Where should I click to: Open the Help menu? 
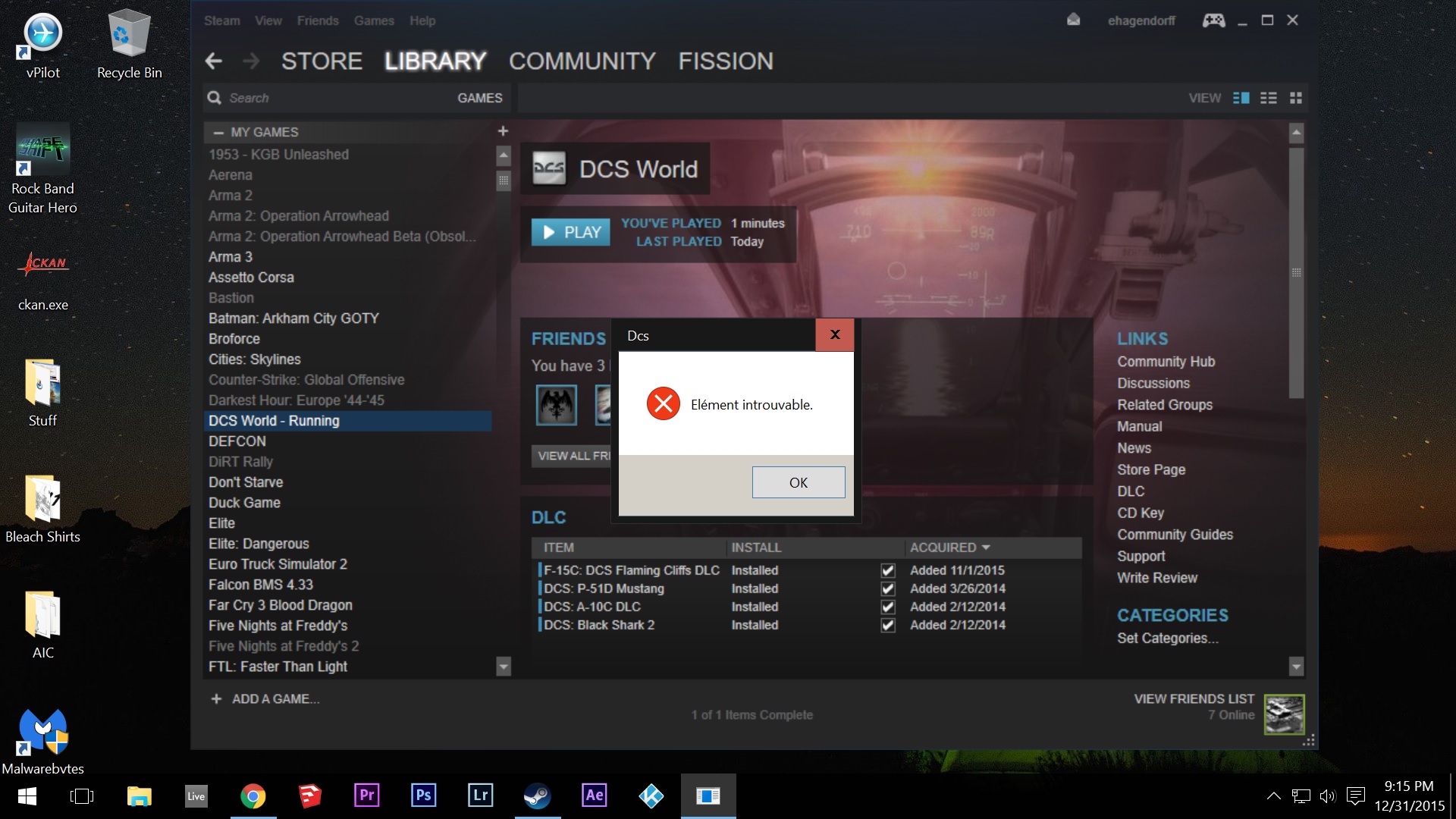click(422, 20)
